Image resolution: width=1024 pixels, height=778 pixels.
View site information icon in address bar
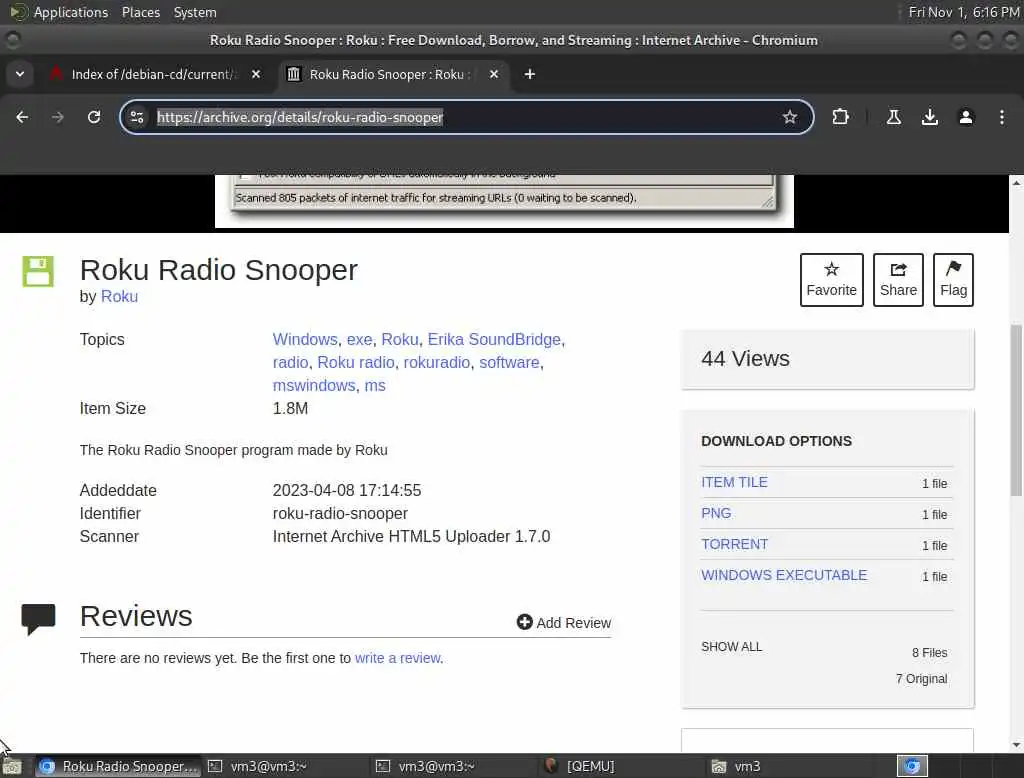coord(137,117)
